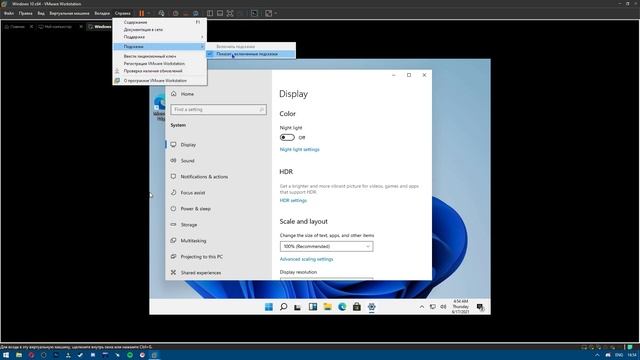The image size is (640, 360).
Task: Click the guest taskbar network icon
Action: click(x=433, y=307)
